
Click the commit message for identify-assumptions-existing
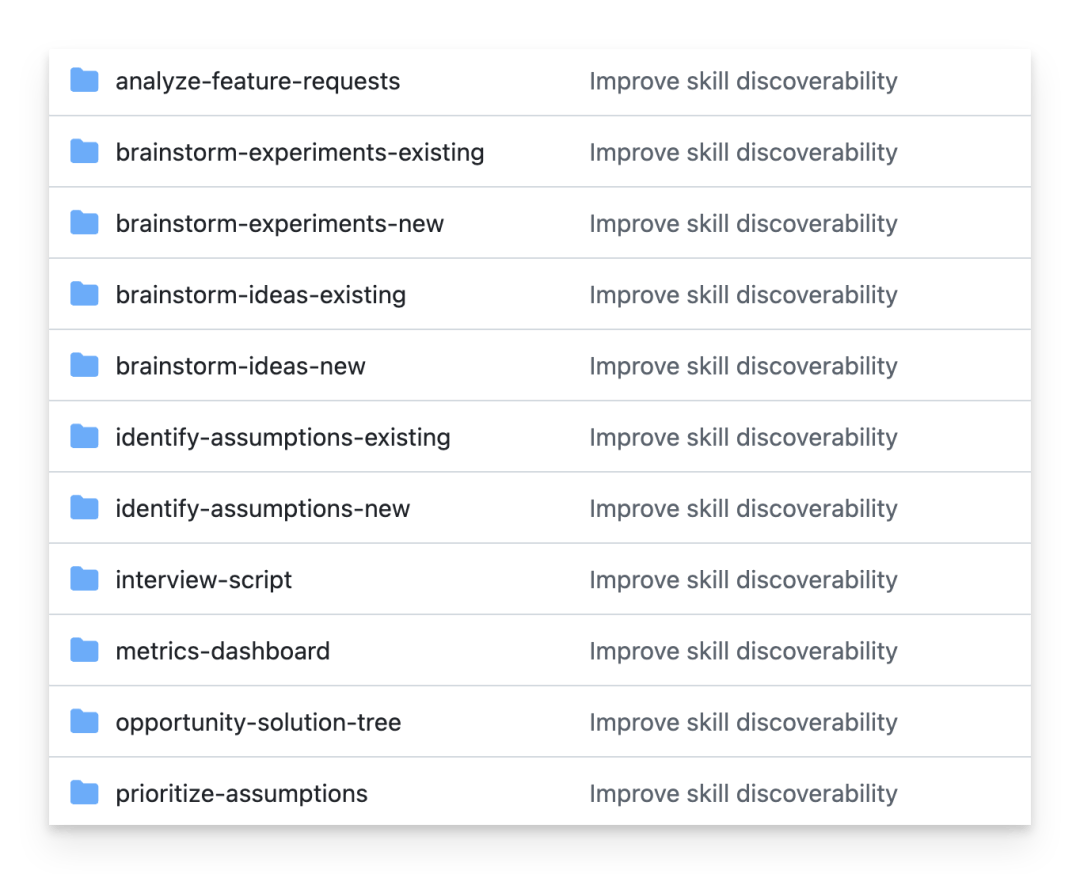[743, 437]
